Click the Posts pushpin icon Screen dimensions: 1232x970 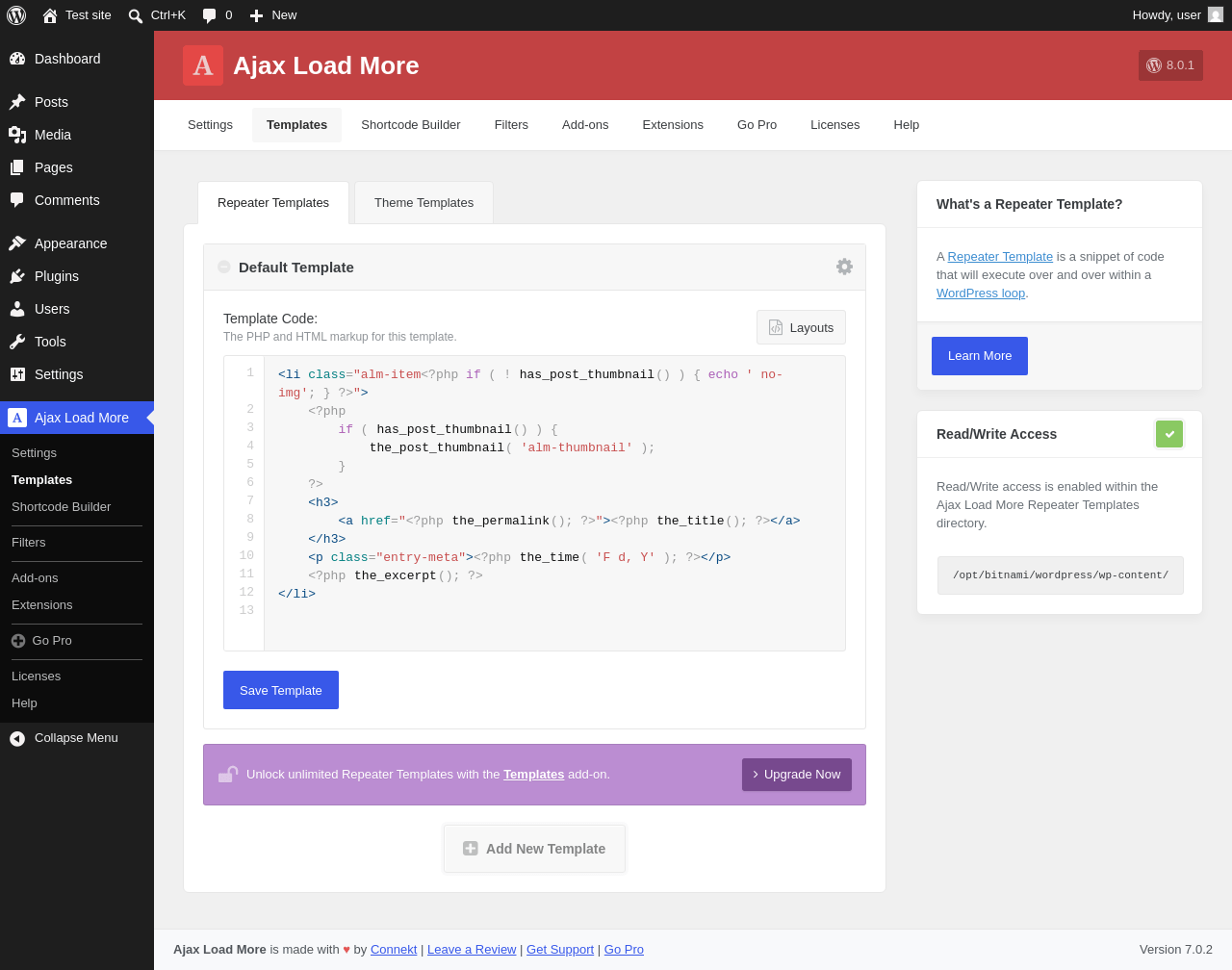click(17, 102)
